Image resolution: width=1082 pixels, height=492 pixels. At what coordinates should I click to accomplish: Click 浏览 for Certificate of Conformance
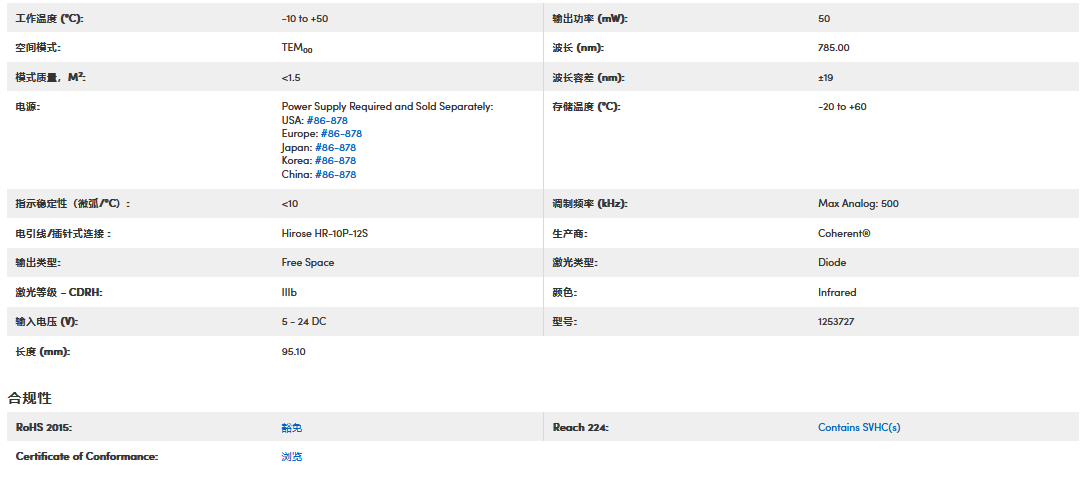(x=291, y=456)
